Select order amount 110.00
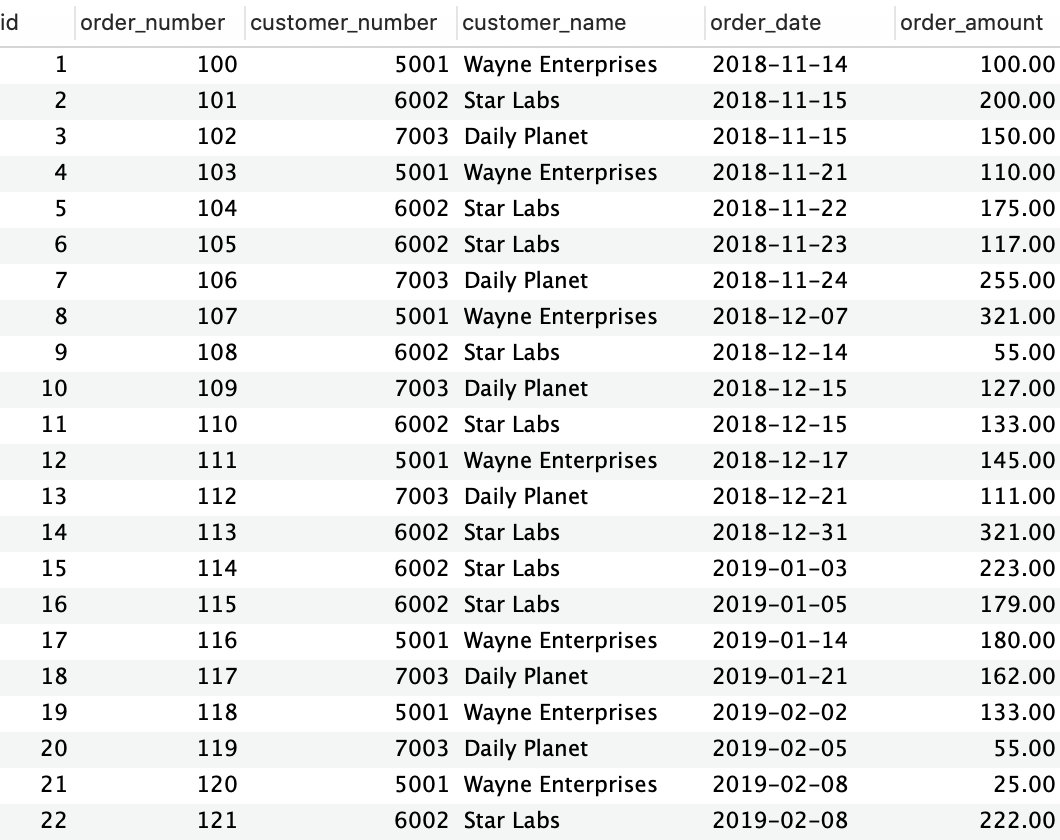The image size is (1060, 840). tap(1017, 172)
